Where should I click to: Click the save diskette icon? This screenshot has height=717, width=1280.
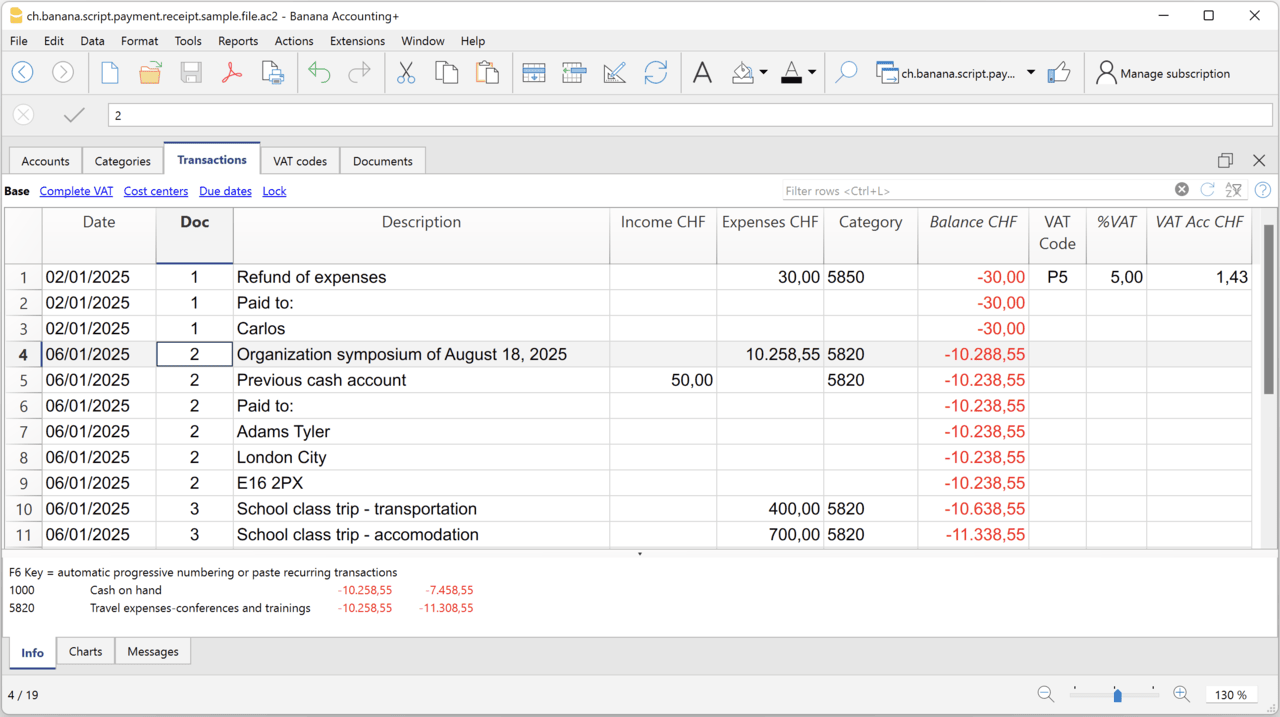point(191,73)
